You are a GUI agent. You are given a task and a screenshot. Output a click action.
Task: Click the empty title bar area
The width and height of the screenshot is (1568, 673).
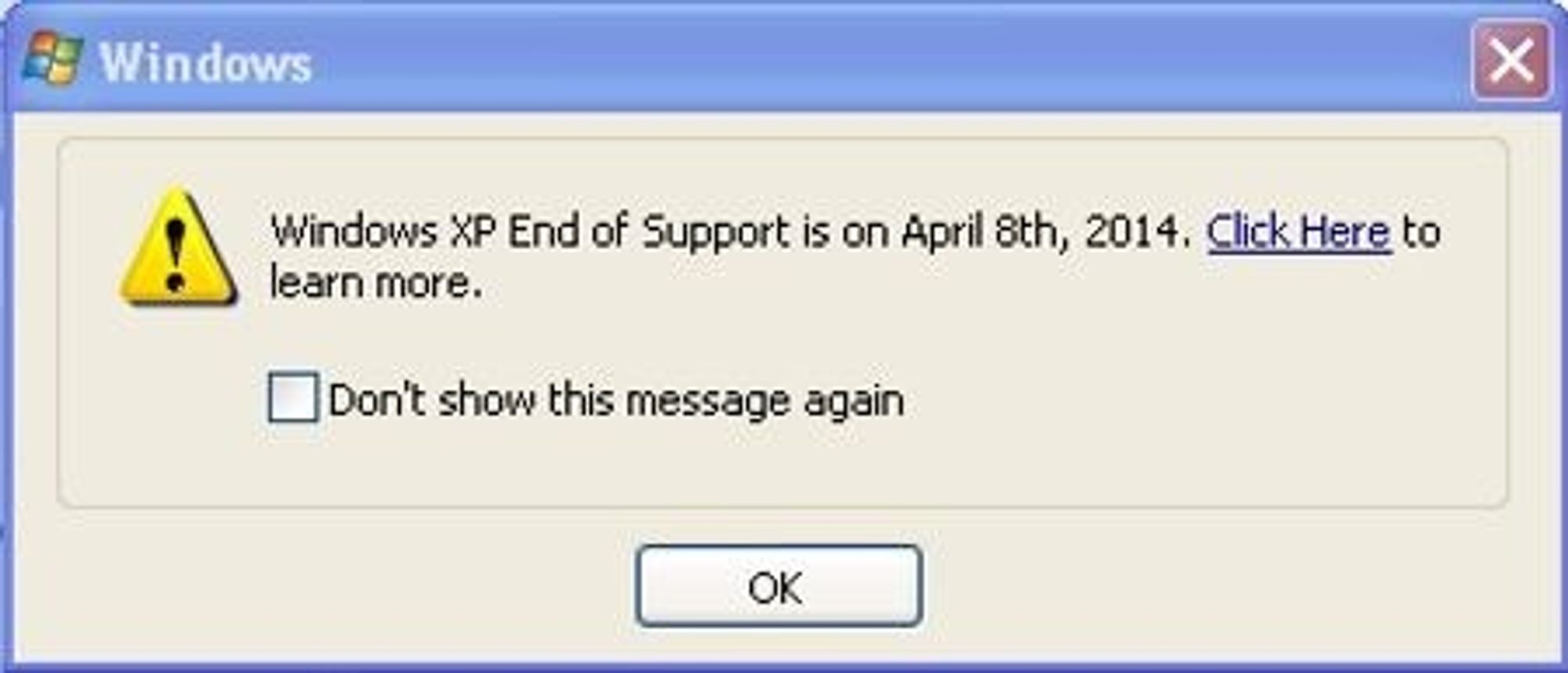(x=886, y=61)
